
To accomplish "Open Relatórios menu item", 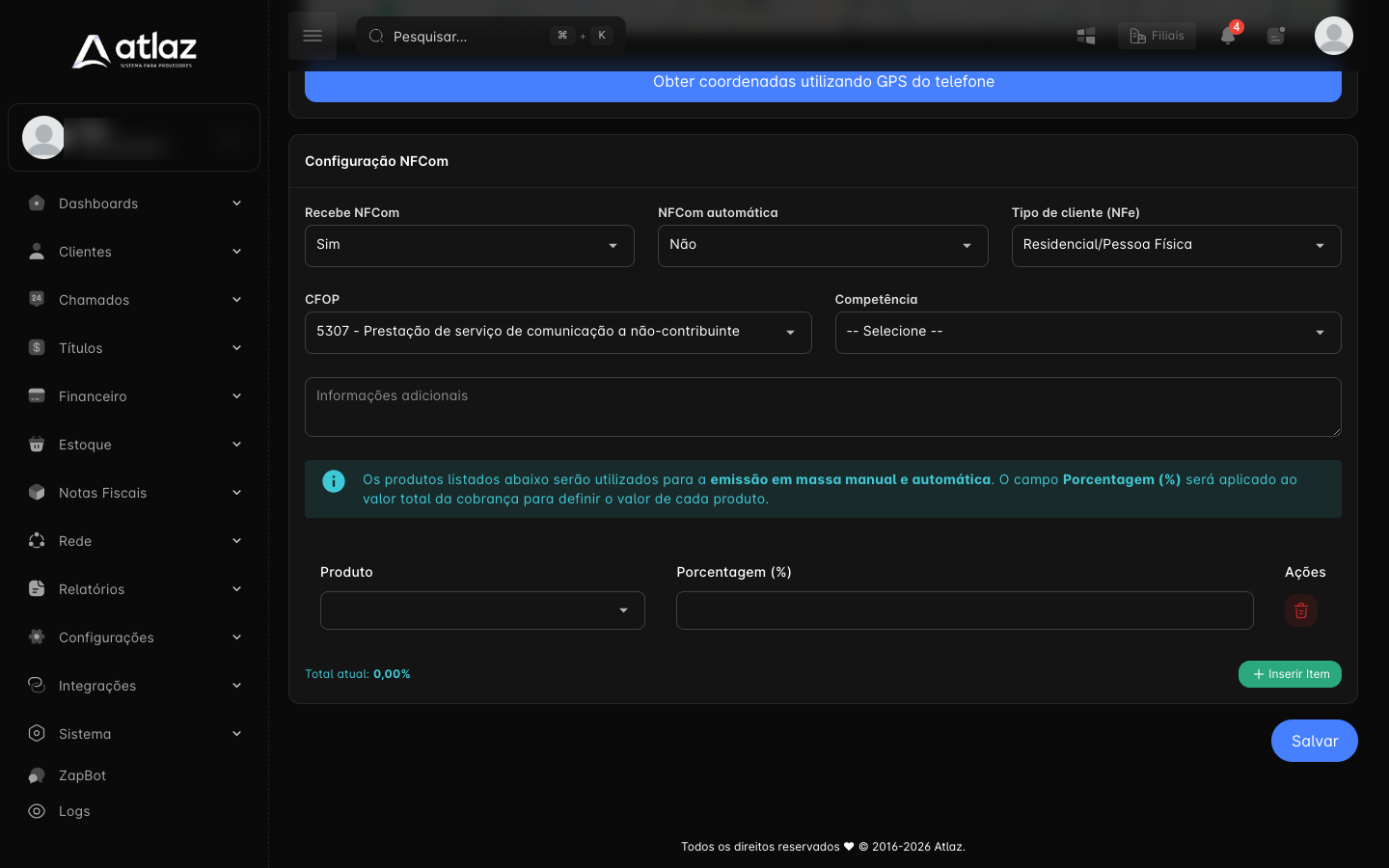I will (134, 589).
